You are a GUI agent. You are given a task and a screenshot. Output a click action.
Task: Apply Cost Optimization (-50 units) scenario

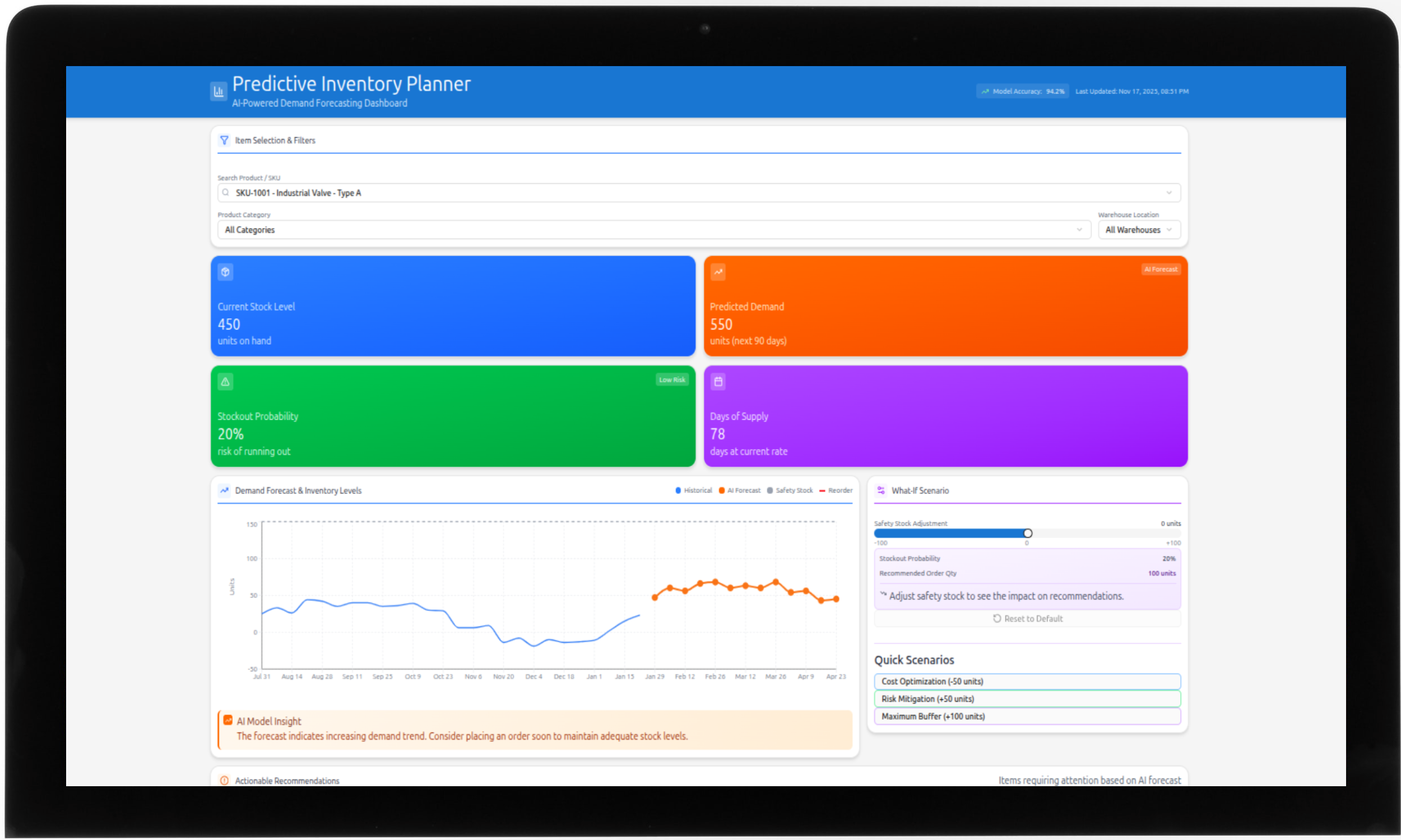click(x=1027, y=681)
